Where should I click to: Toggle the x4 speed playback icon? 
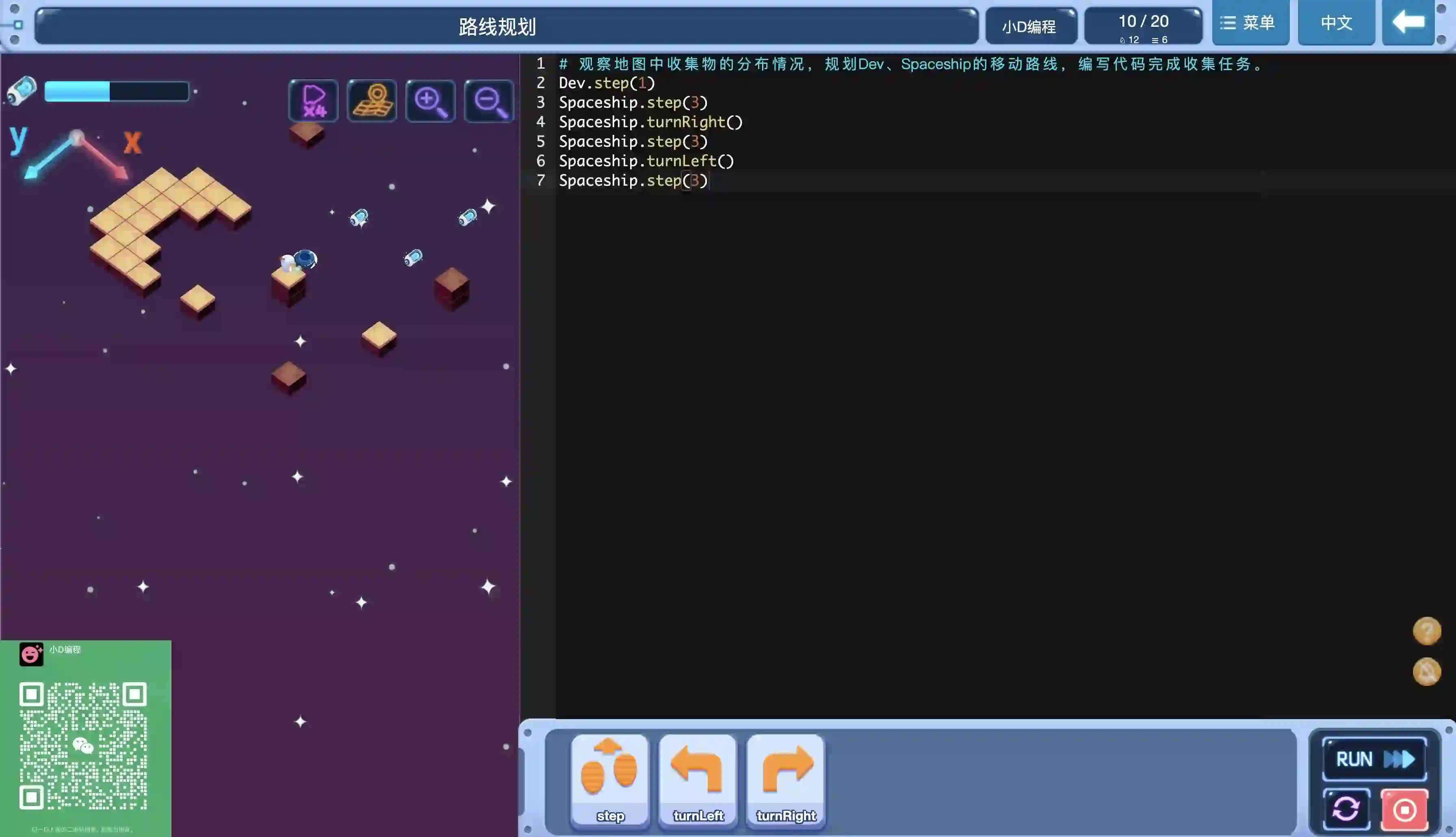coord(313,101)
